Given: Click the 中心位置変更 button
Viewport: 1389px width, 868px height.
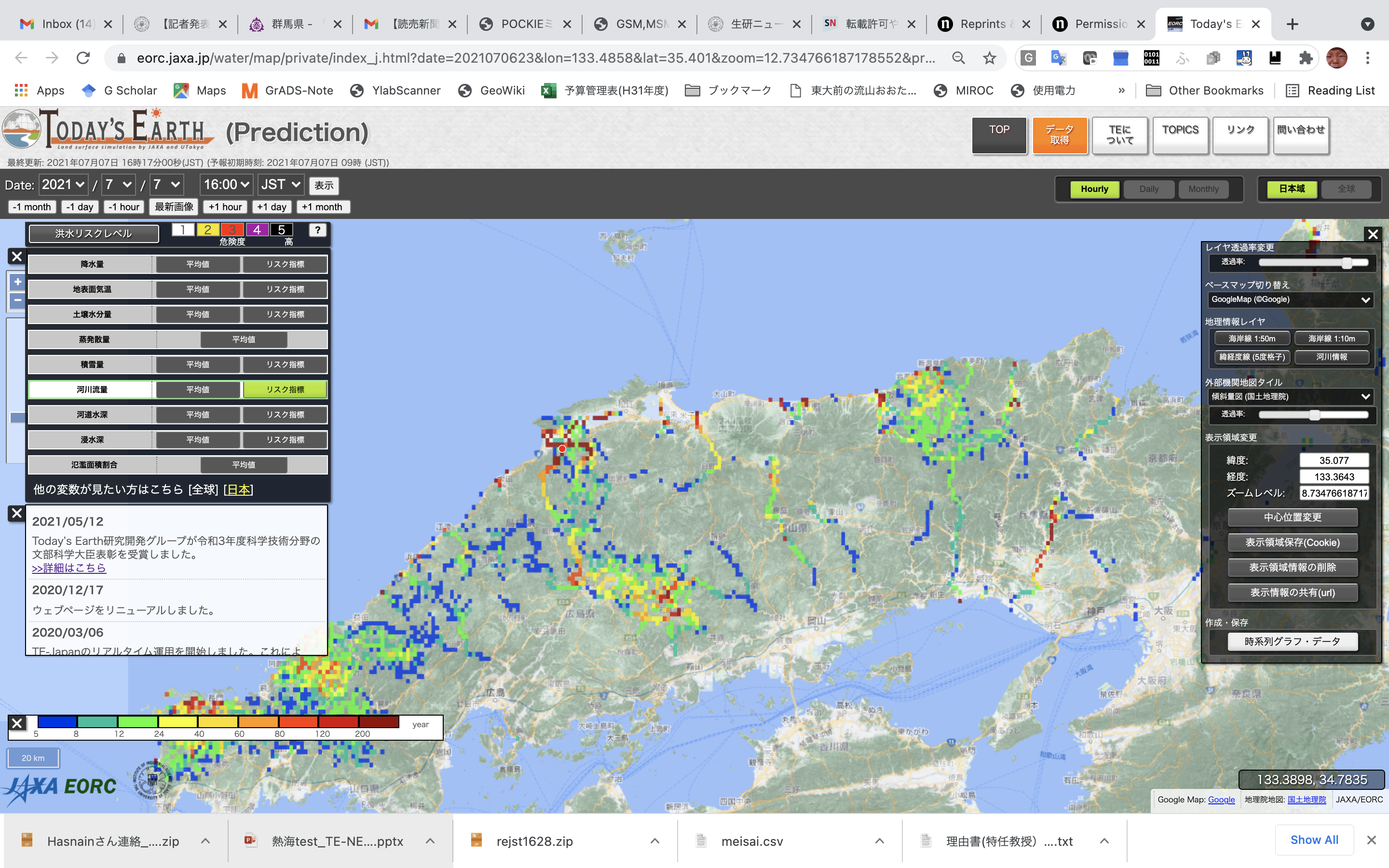Looking at the screenshot, I should click(1292, 517).
